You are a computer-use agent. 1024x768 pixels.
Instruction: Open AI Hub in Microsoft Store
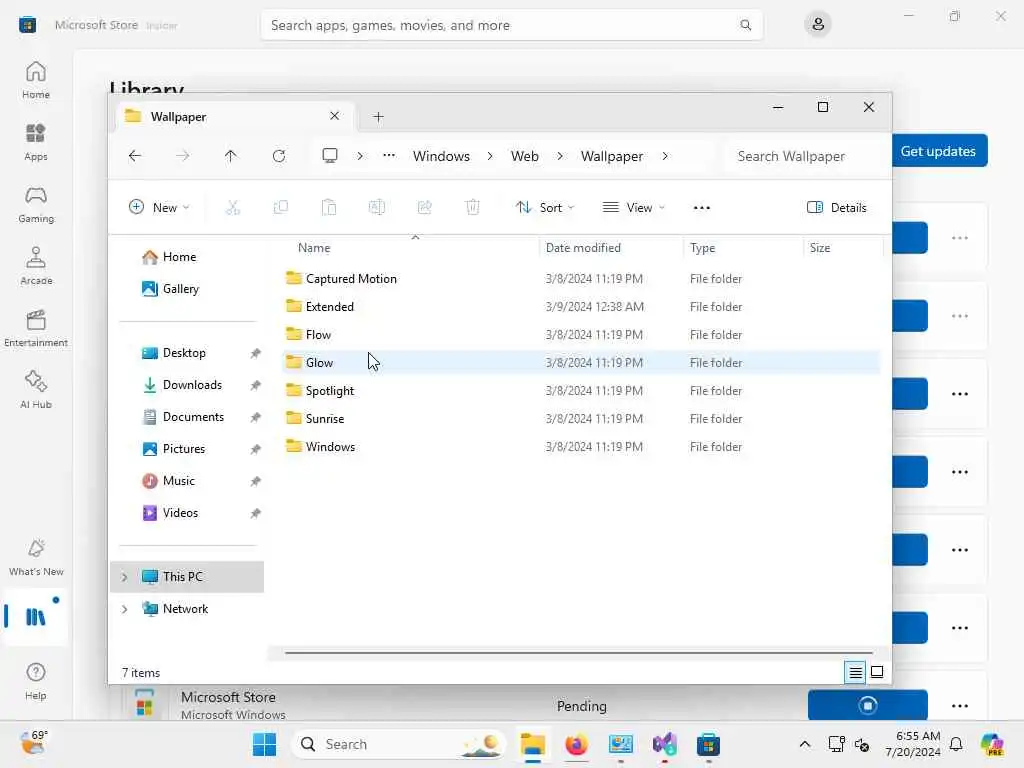35,390
